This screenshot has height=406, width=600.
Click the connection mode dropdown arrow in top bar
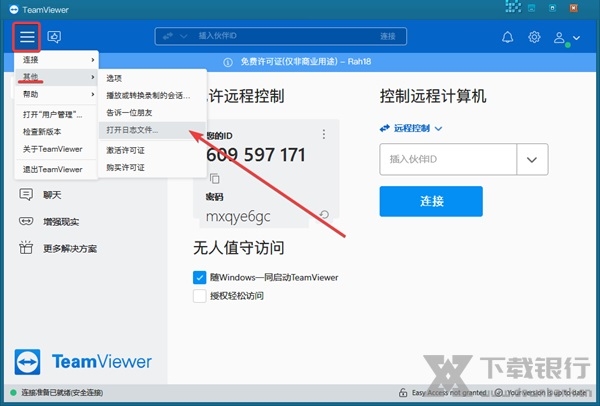(x=183, y=36)
